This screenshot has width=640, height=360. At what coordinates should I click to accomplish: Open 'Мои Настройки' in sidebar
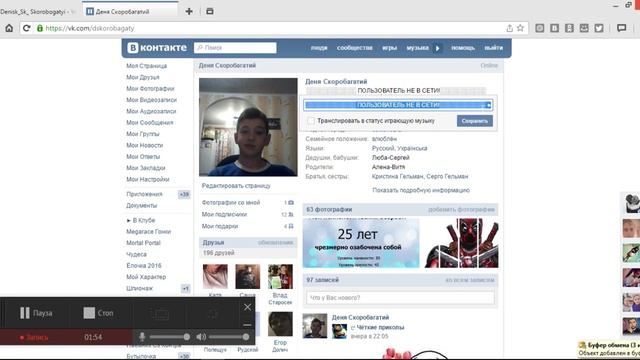coord(148,179)
